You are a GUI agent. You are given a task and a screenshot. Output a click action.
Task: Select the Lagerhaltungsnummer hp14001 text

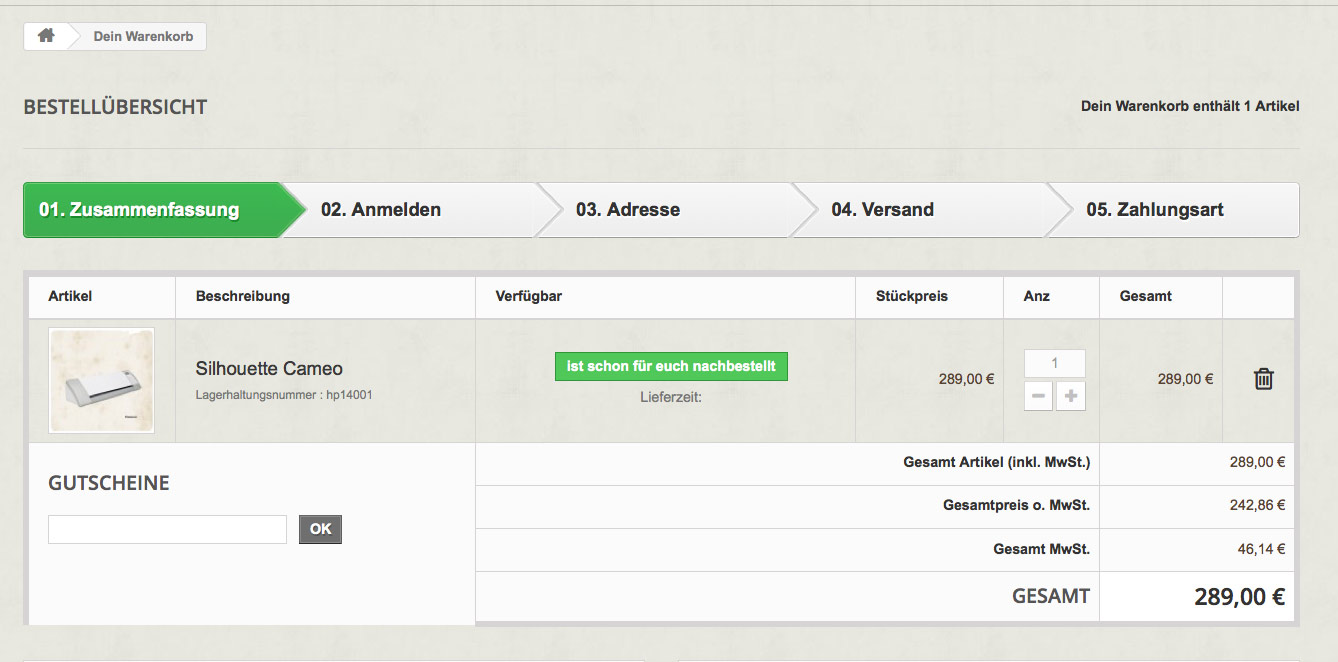point(284,395)
